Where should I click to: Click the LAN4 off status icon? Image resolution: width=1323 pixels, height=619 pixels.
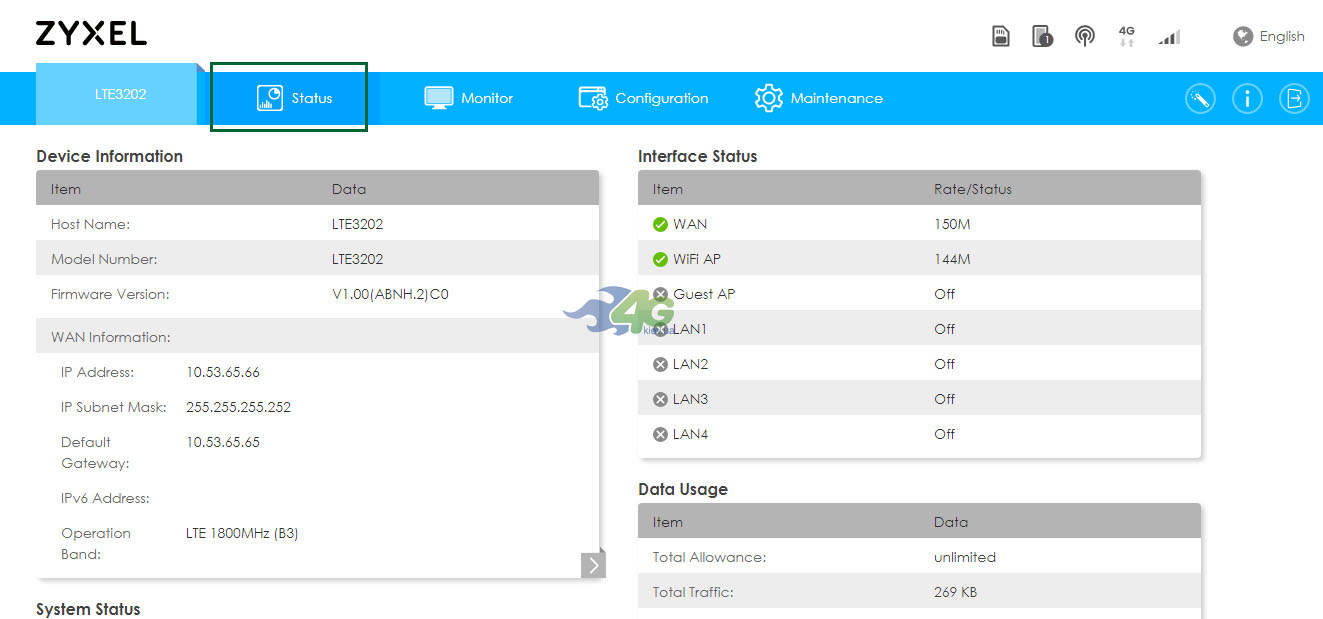660,435
